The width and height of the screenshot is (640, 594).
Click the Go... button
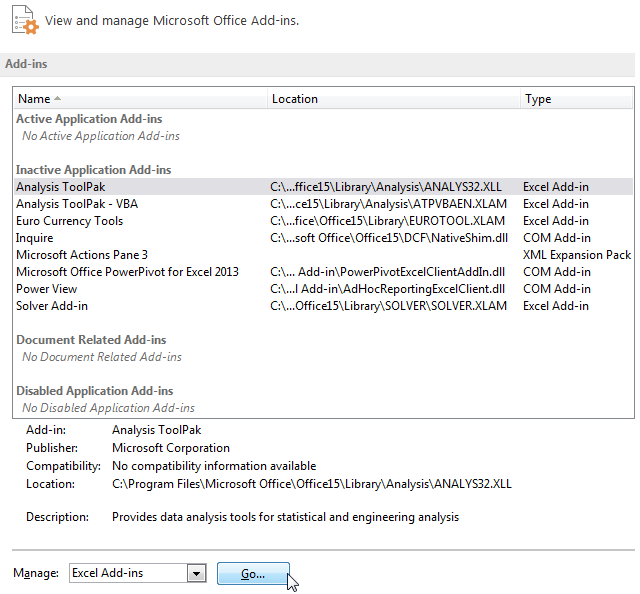click(x=253, y=574)
